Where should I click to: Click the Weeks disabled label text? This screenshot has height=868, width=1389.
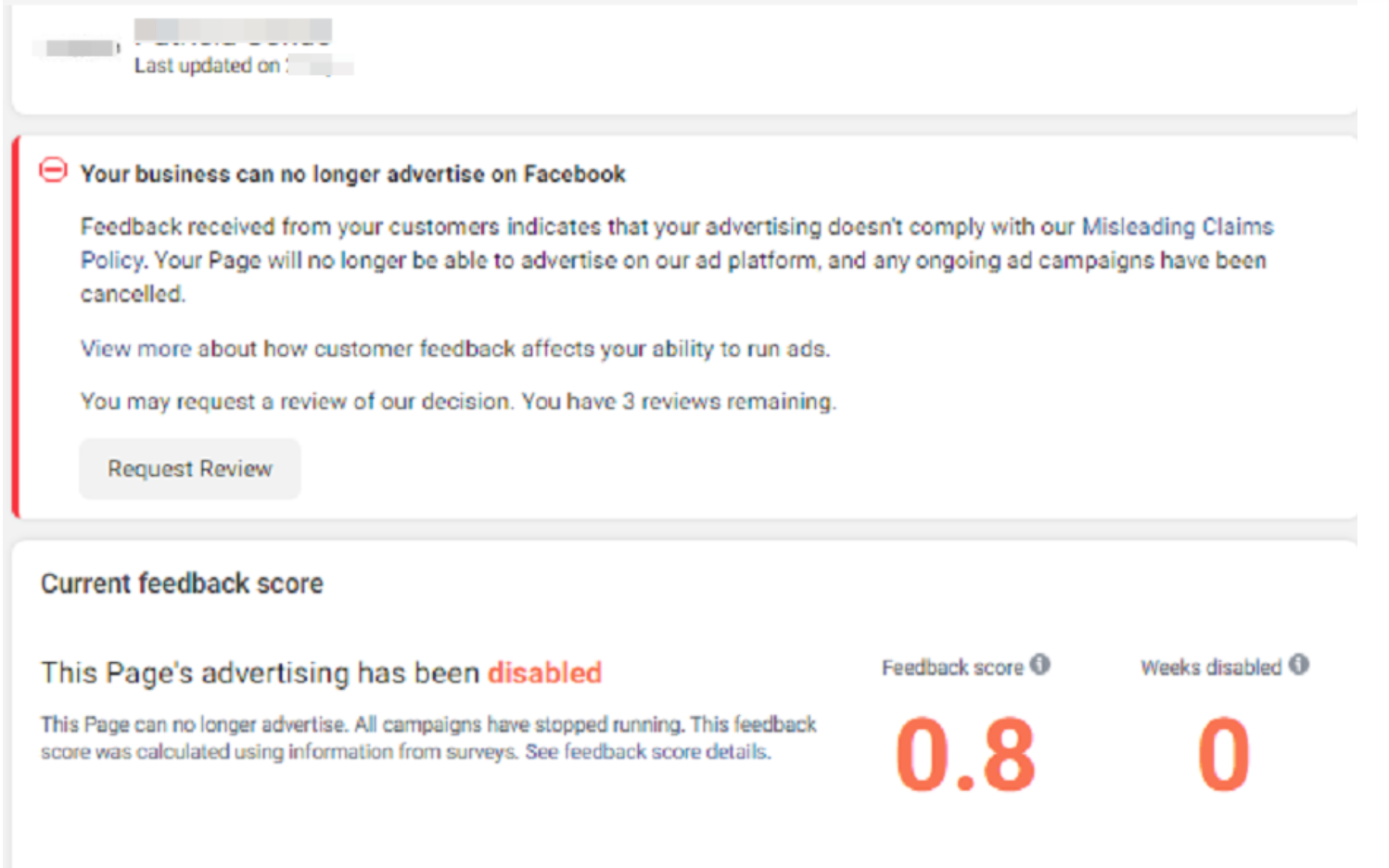tap(1211, 668)
